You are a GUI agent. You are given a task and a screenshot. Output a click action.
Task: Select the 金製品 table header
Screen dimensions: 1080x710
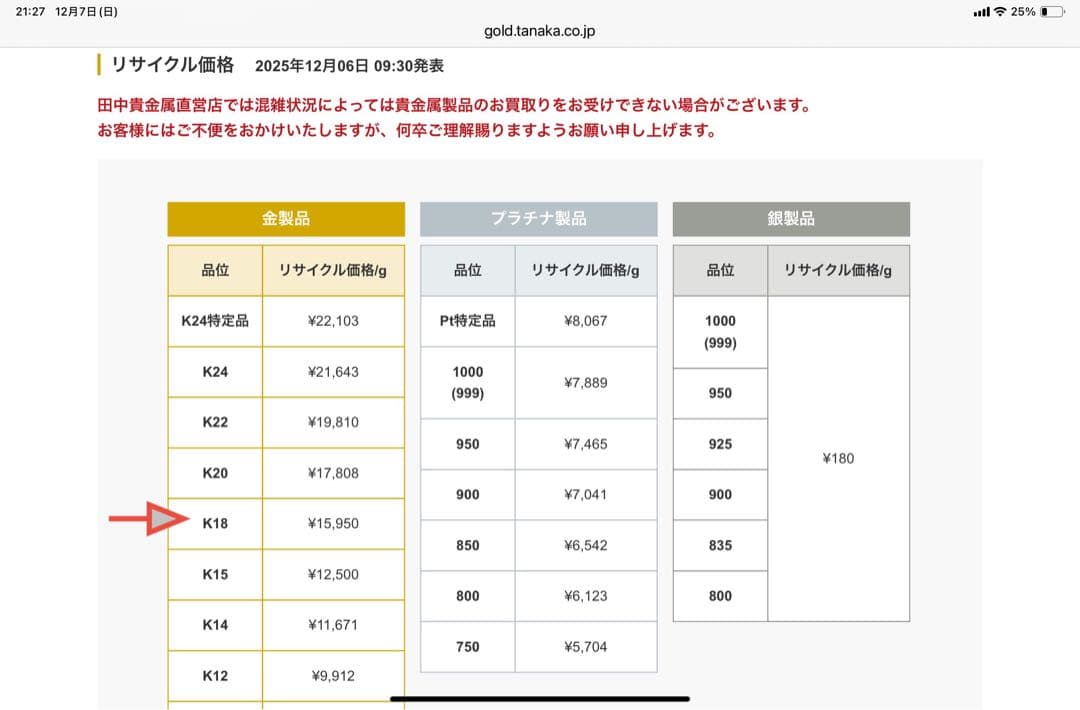tap(286, 219)
